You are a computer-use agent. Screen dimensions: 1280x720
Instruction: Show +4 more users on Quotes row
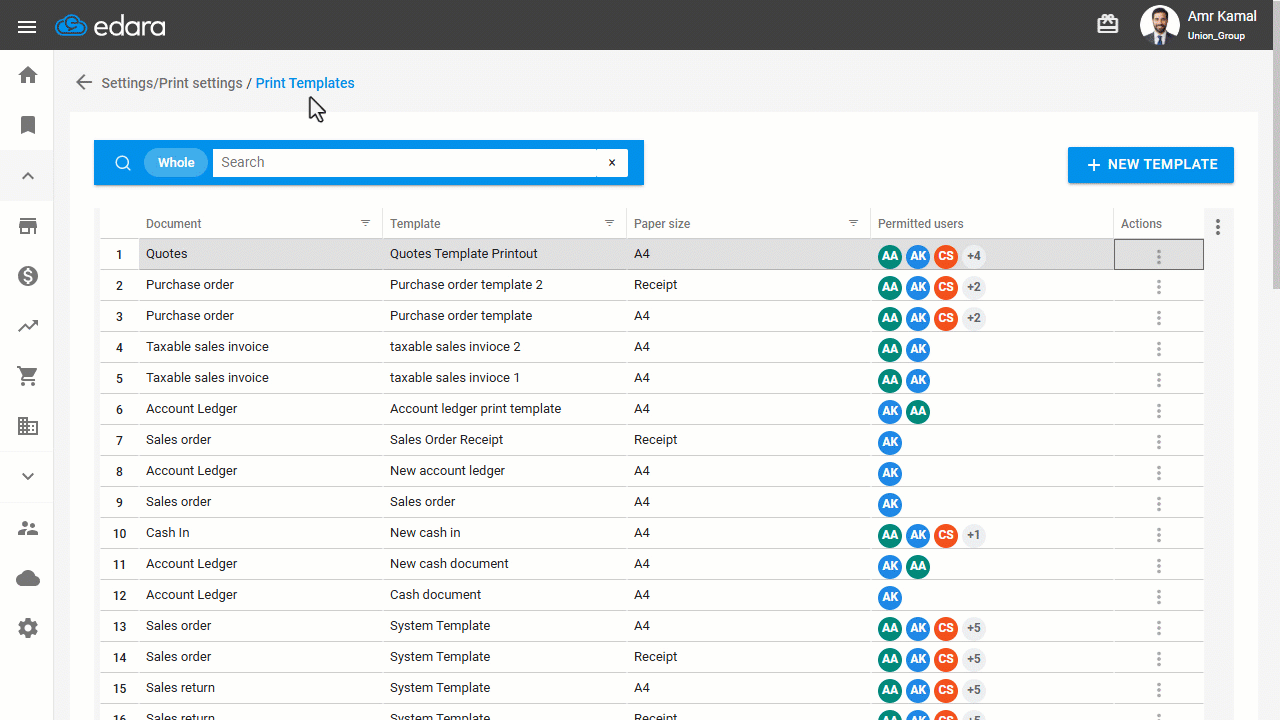point(974,256)
